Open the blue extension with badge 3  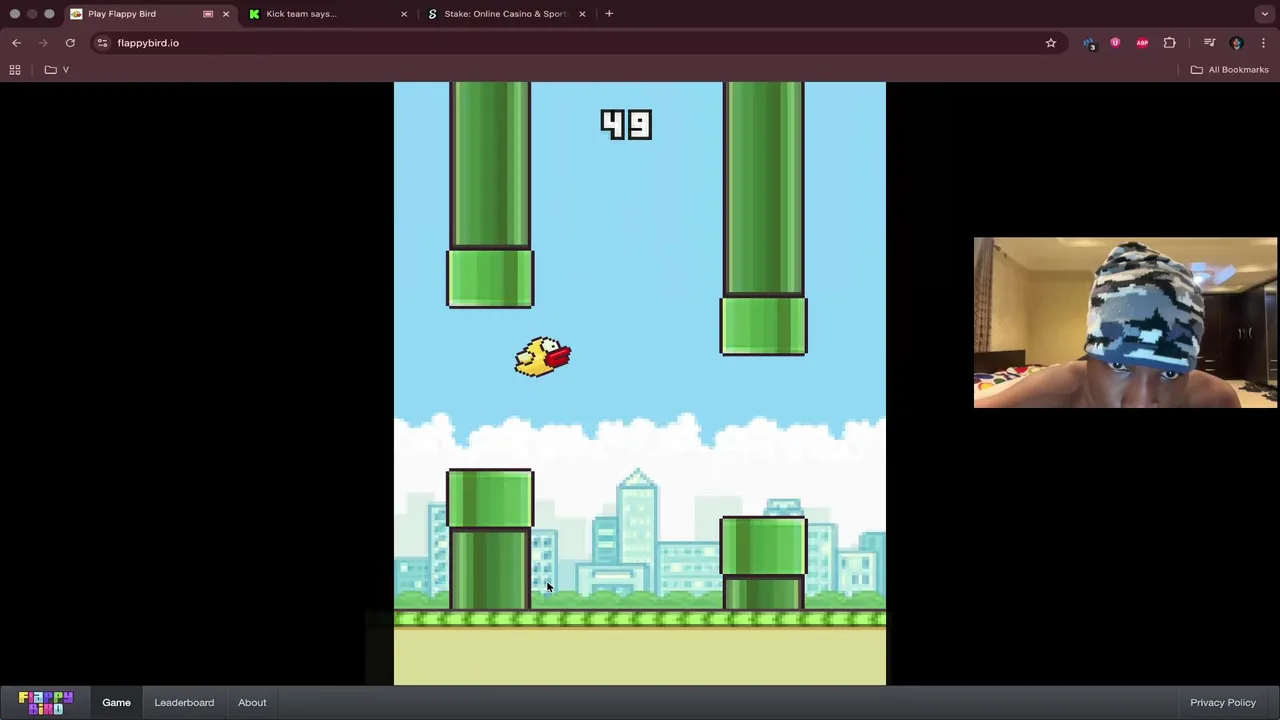pos(1089,43)
